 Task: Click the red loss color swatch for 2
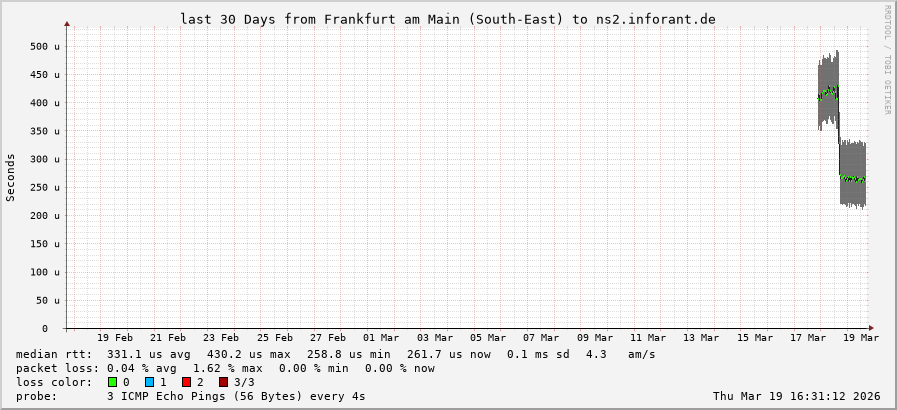coord(187,382)
